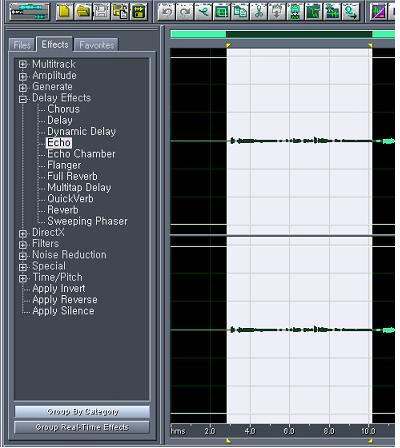Select the Flanger effect
Screen dimensions: 400x448
pyautogui.click(x=64, y=165)
